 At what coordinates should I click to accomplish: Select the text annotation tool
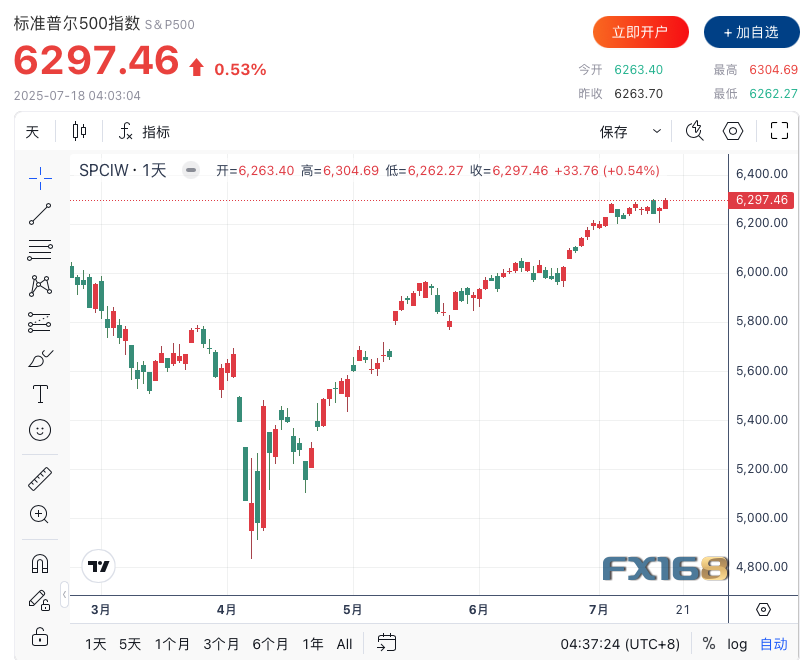click(40, 394)
